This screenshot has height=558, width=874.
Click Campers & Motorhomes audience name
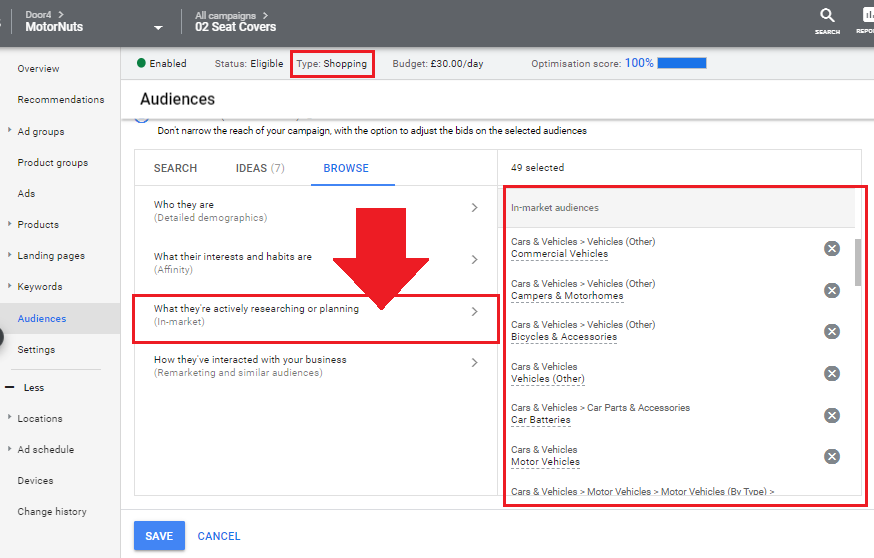(567, 296)
